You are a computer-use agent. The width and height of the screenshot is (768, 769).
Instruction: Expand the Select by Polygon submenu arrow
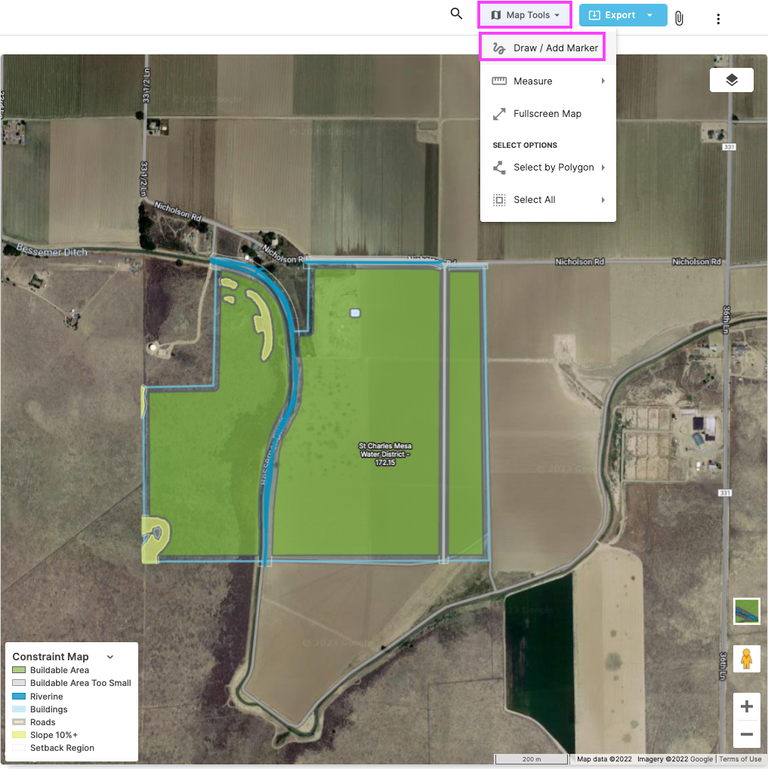click(x=603, y=167)
